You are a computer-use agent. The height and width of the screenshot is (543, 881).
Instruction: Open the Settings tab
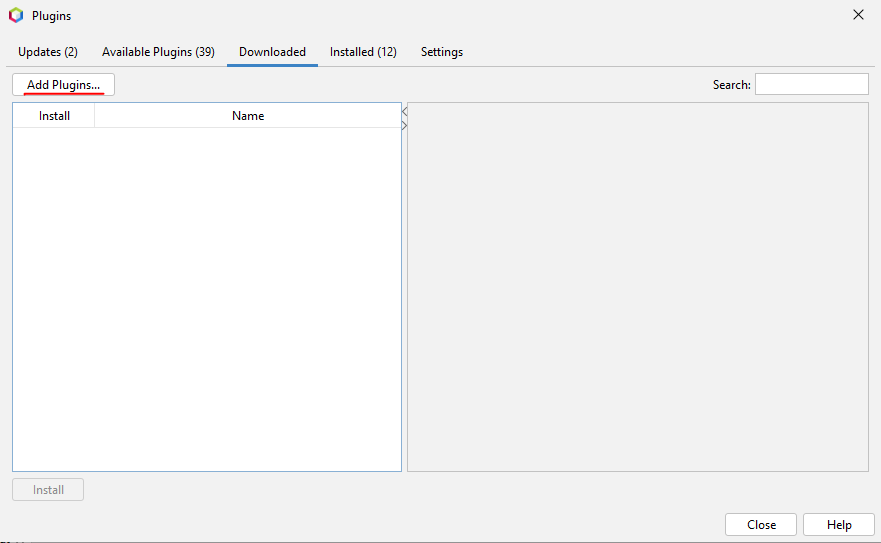pyautogui.click(x=441, y=52)
